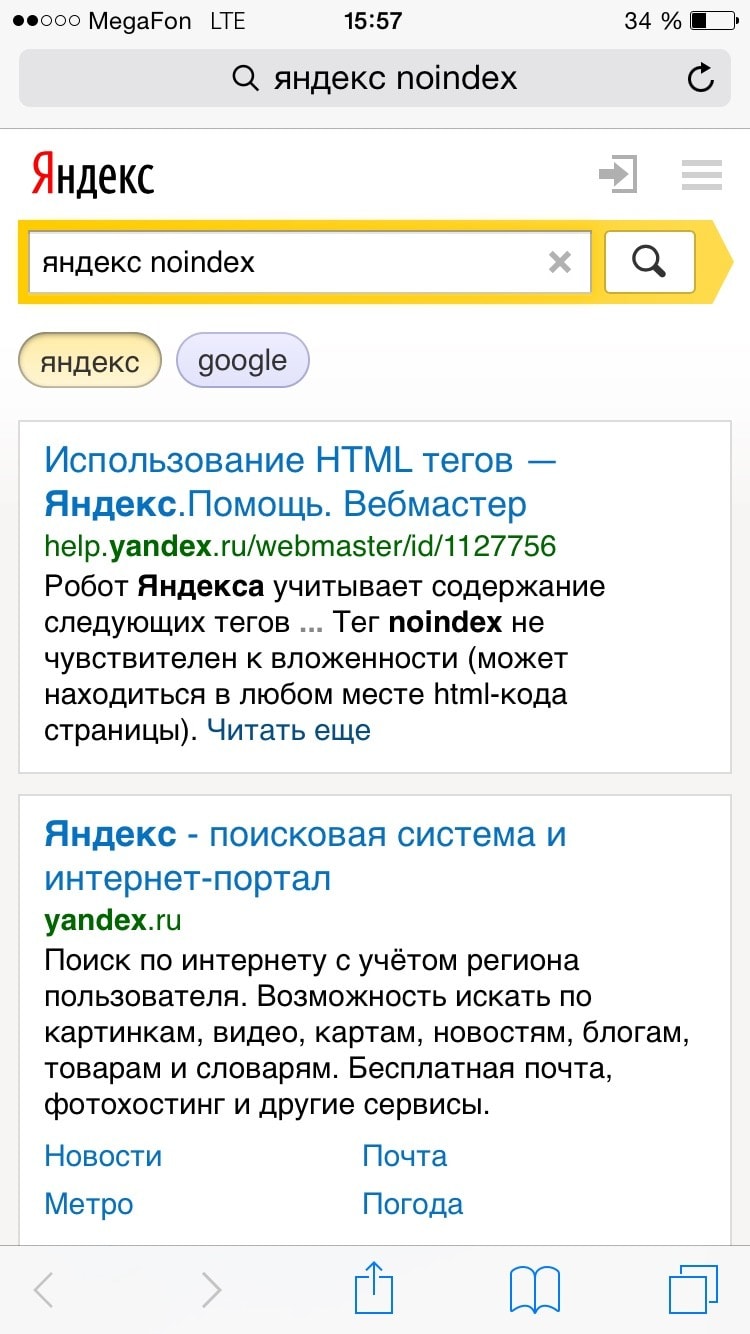The height and width of the screenshot is (1334, 750).
Task: Open Safari bookmarks
Action: [534, 1288]
